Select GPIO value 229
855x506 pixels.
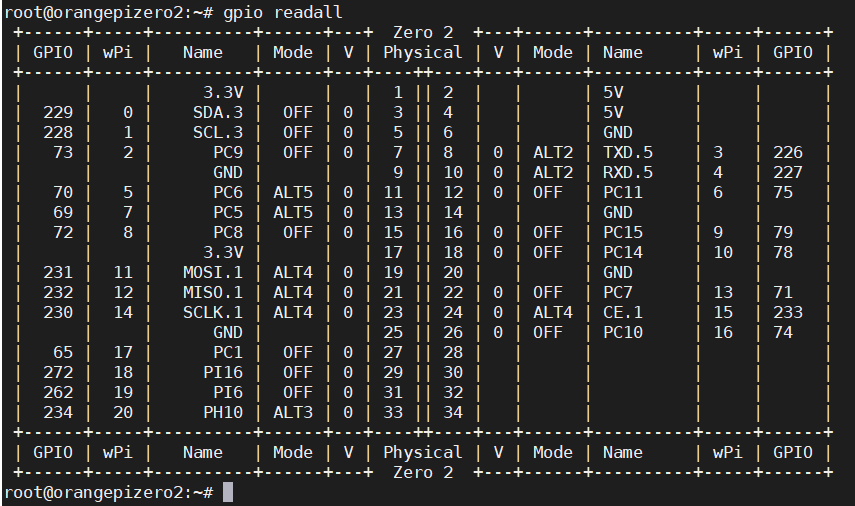point(58,112)
